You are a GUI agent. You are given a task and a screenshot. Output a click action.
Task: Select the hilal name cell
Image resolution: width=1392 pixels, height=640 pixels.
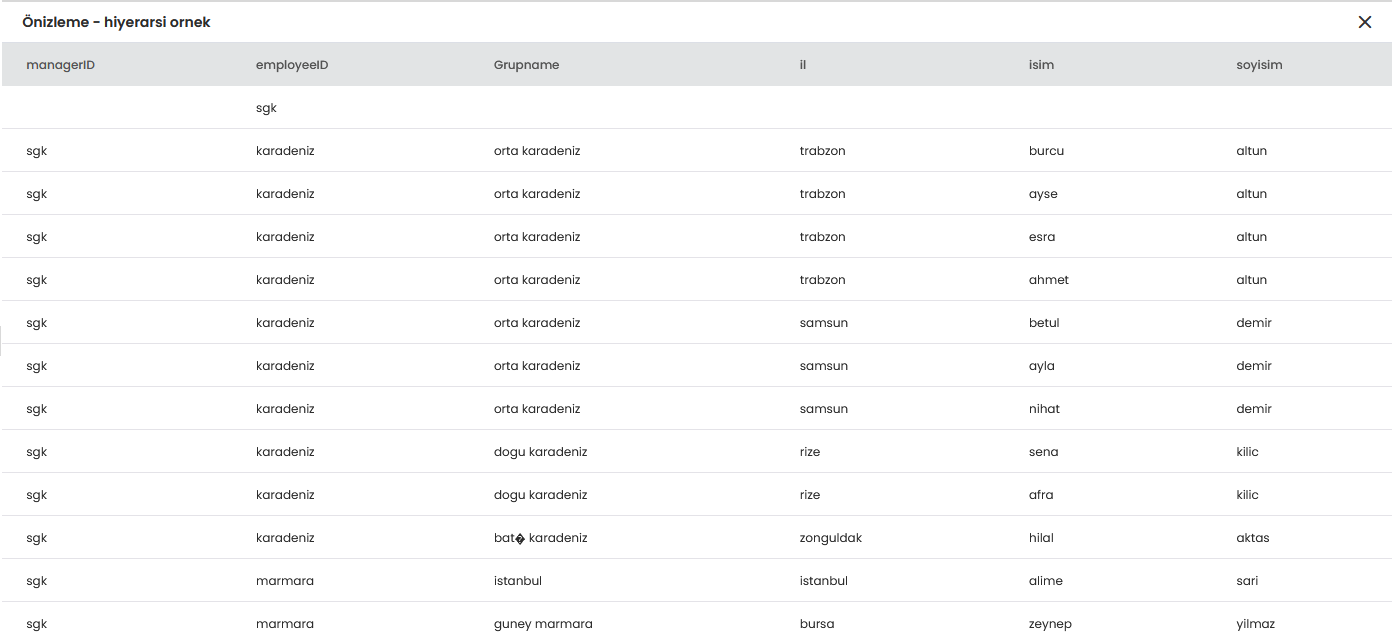1041,538
